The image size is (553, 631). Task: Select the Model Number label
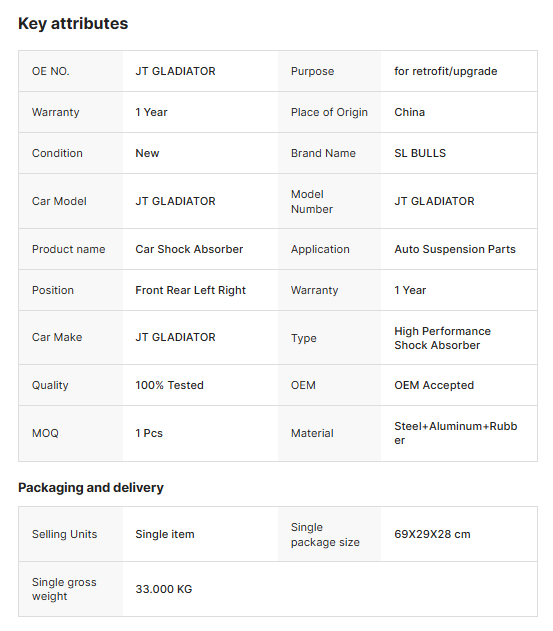tap(312, 202)
